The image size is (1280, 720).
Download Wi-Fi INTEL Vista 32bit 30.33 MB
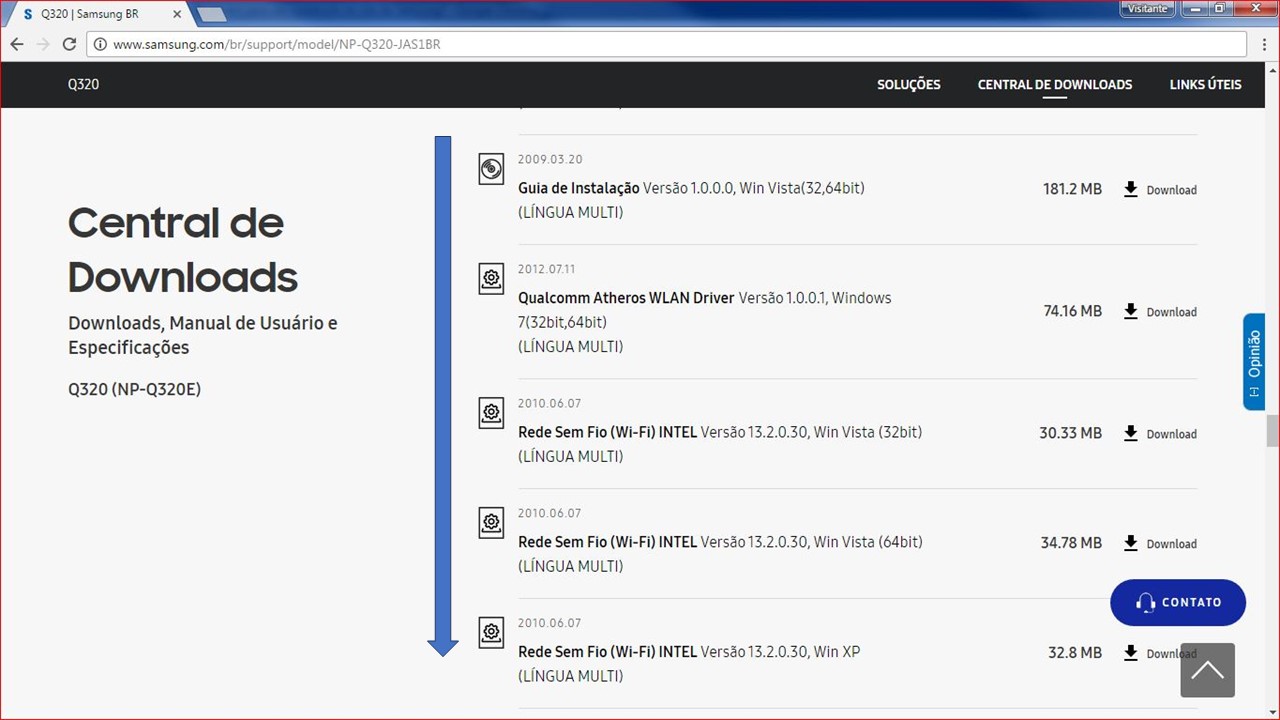point(1160,434)
